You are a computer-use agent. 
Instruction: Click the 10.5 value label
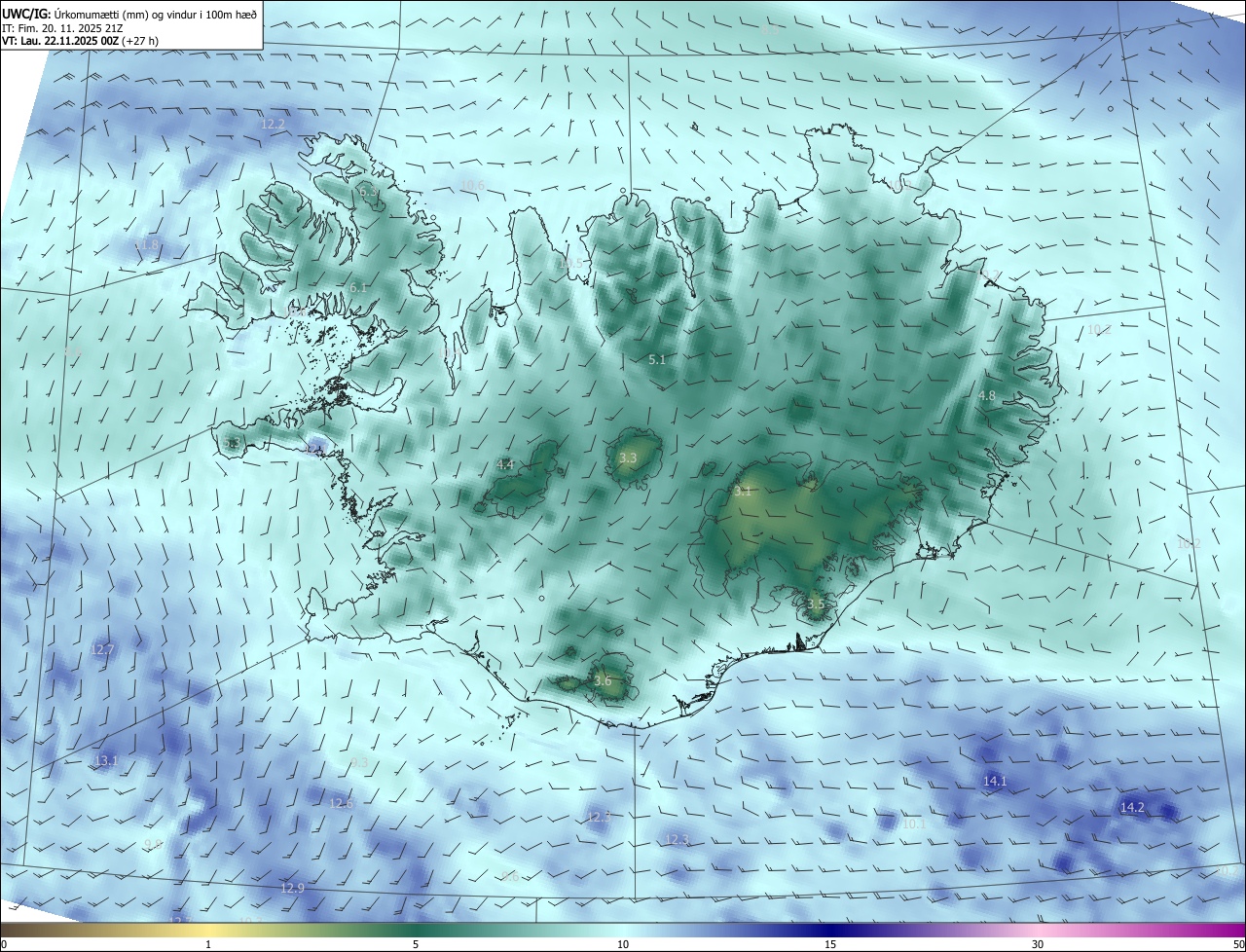click(x=570, y=263)
